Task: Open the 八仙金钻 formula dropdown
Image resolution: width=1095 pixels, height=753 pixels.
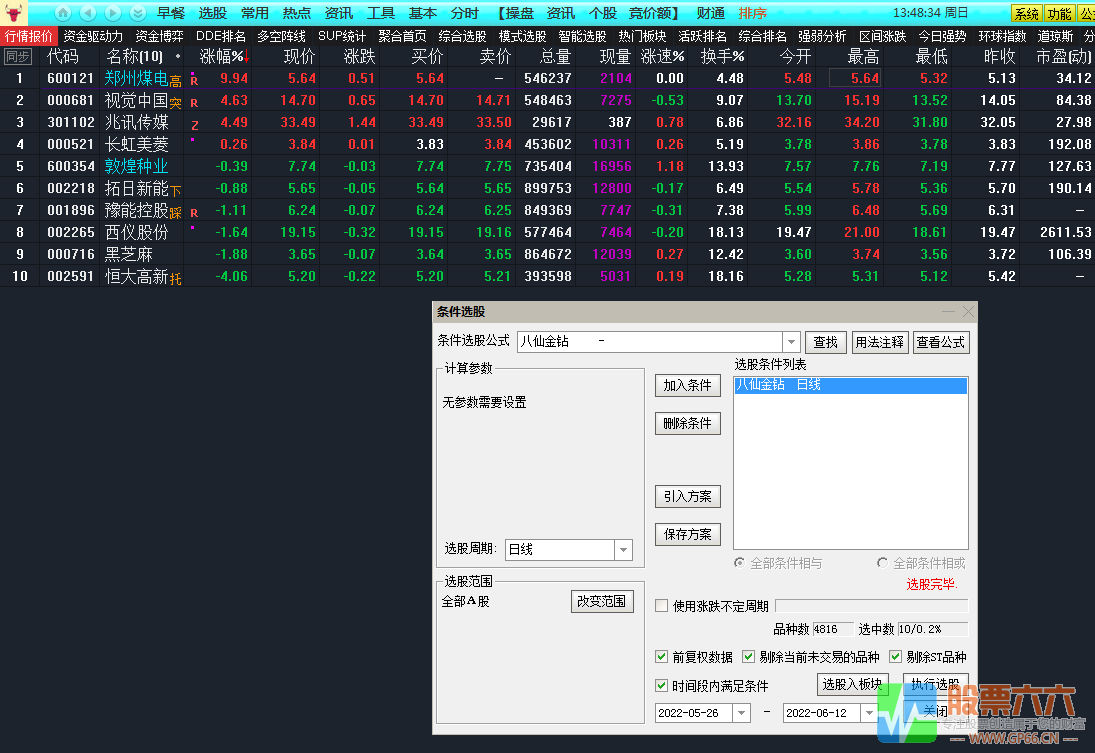Action: pos(791,342)
